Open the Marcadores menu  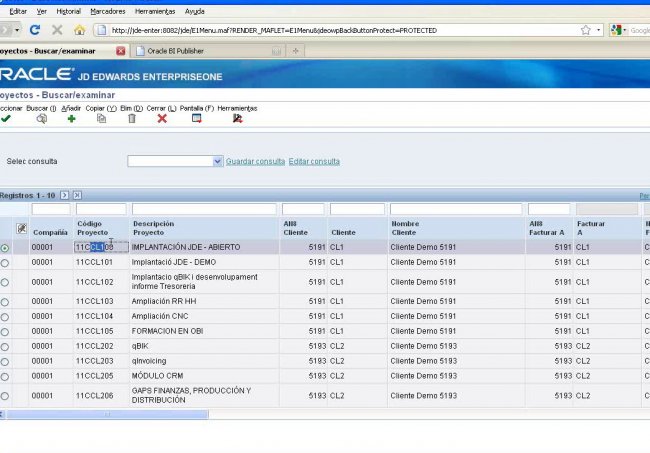pos(108,11)
